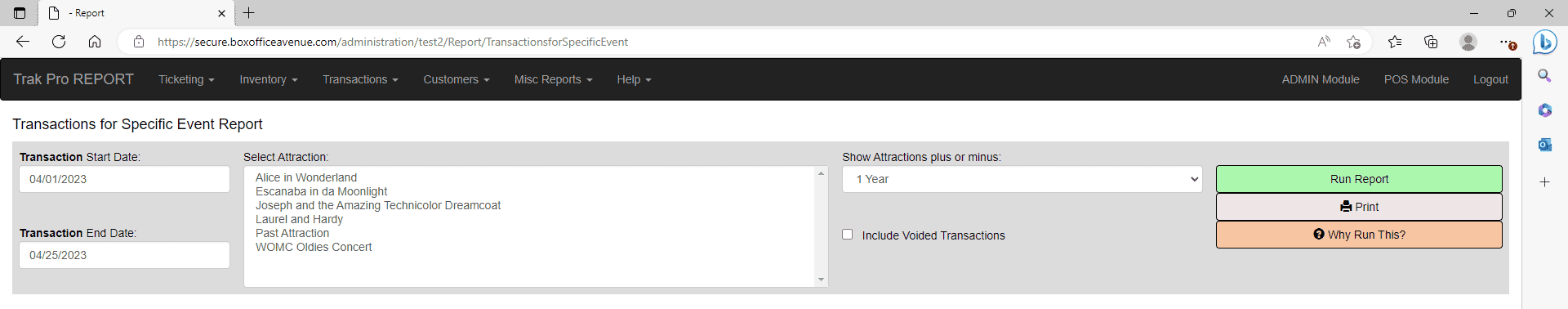
Task: Click the Why Run This? button
Action: (1359, 235)
